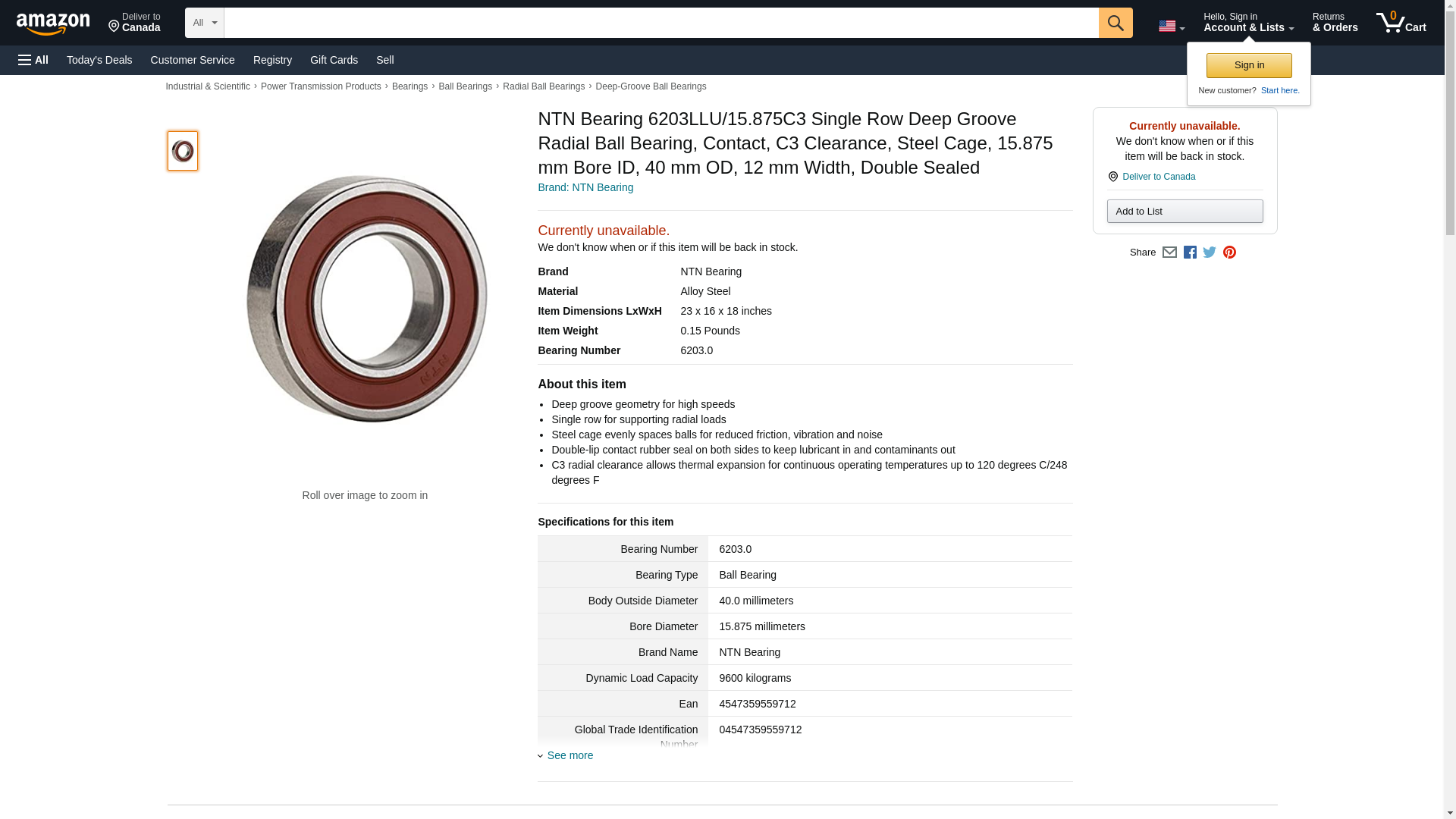
Task: Go to Customer Service page
Action: pos(193,60)
